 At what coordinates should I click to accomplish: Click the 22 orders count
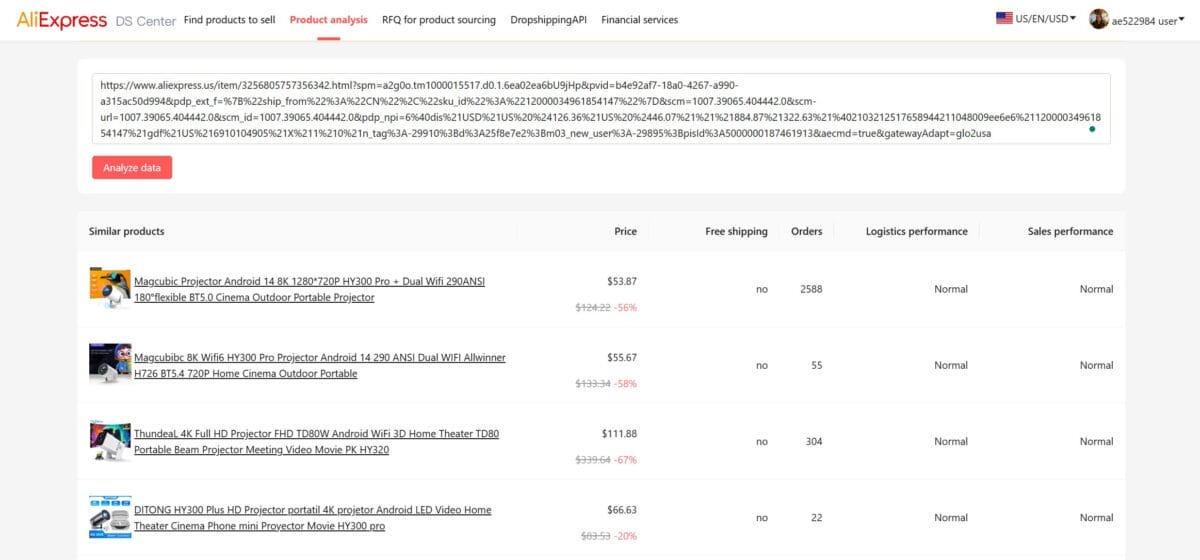coord(817,517)
